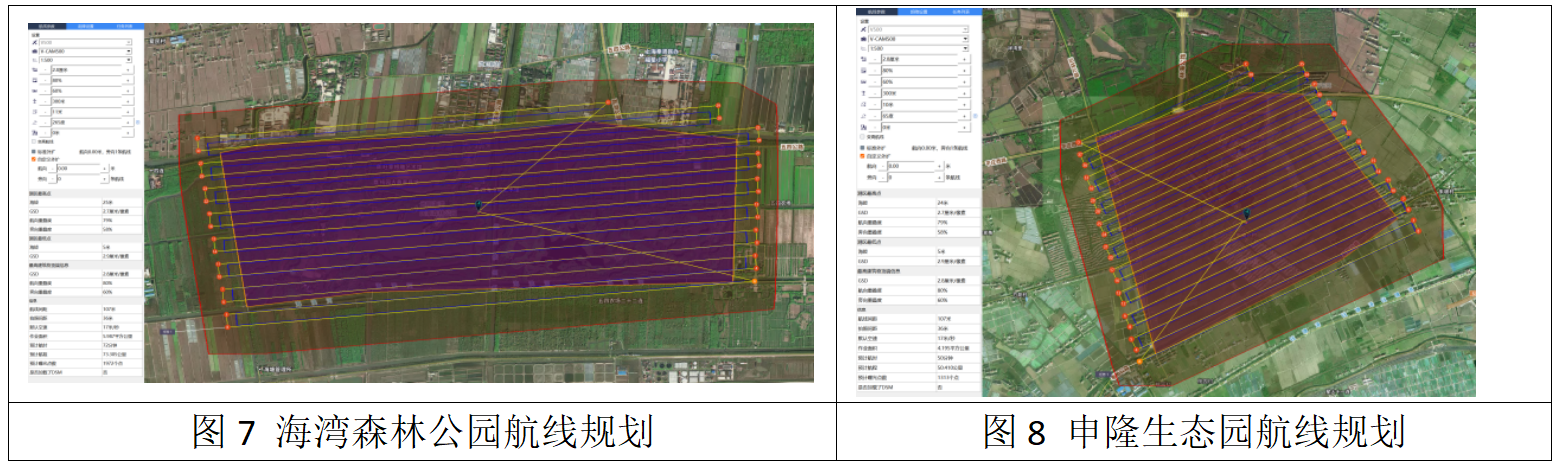
Task: Click the GSD icon beside 2.8厘米 in Figure 8 panel
Action: click(863, 59)
